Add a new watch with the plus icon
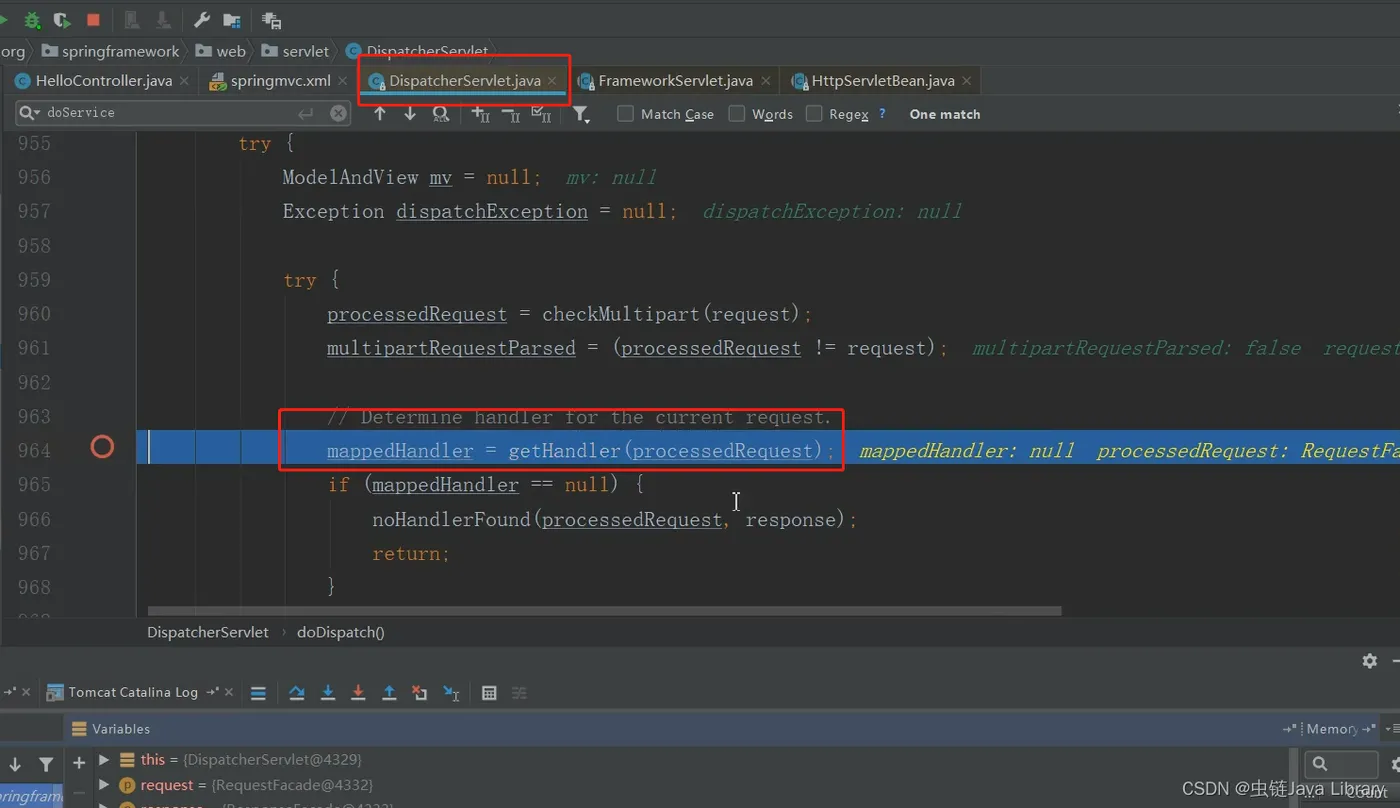Image resolution: width=1400 pixels, height=808 pixels. (79, 763)
